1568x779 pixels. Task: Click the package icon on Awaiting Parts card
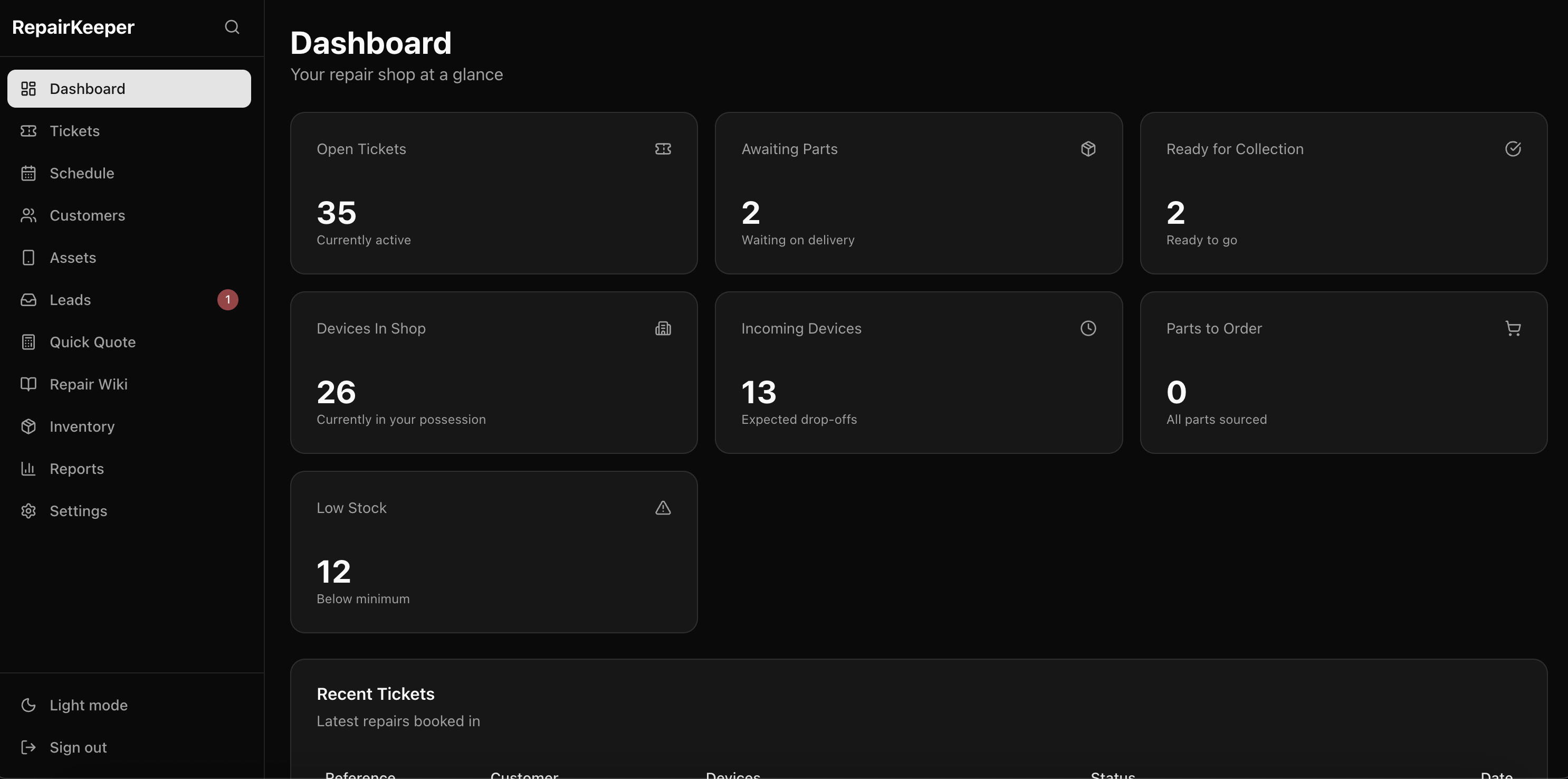(1088, 149)
